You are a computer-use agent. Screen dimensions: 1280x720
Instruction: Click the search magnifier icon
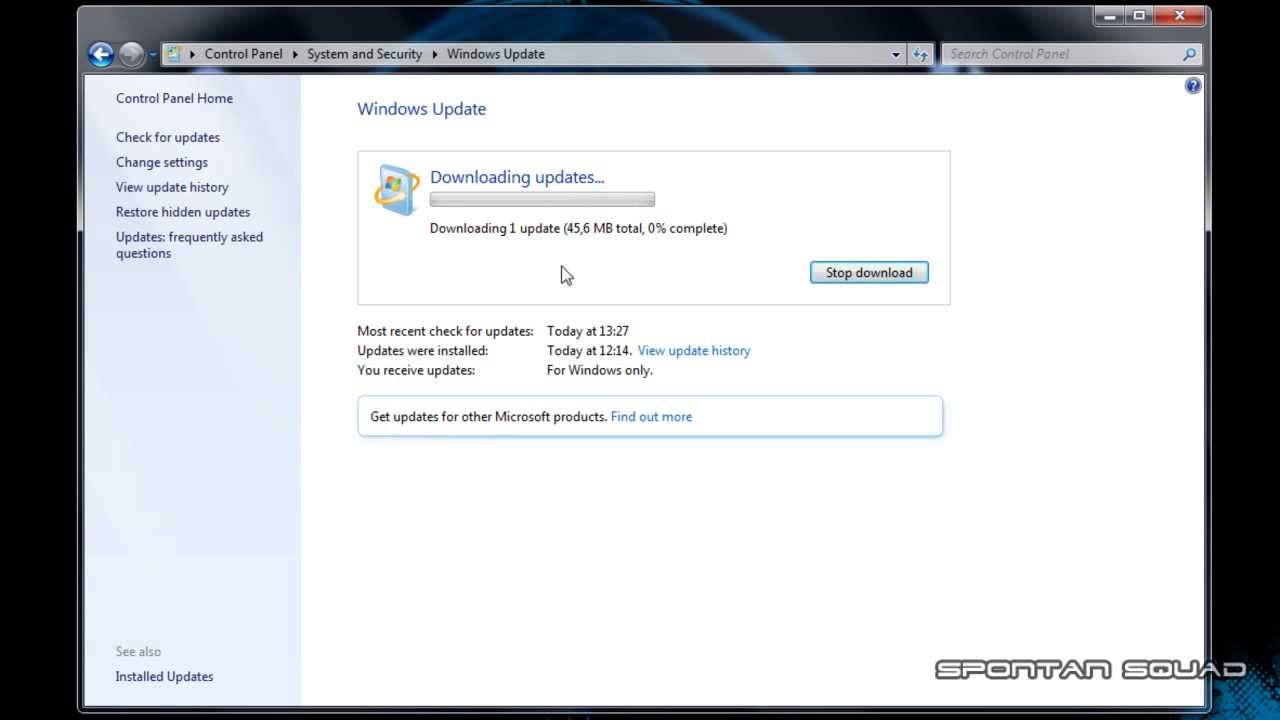point(1189,54)
